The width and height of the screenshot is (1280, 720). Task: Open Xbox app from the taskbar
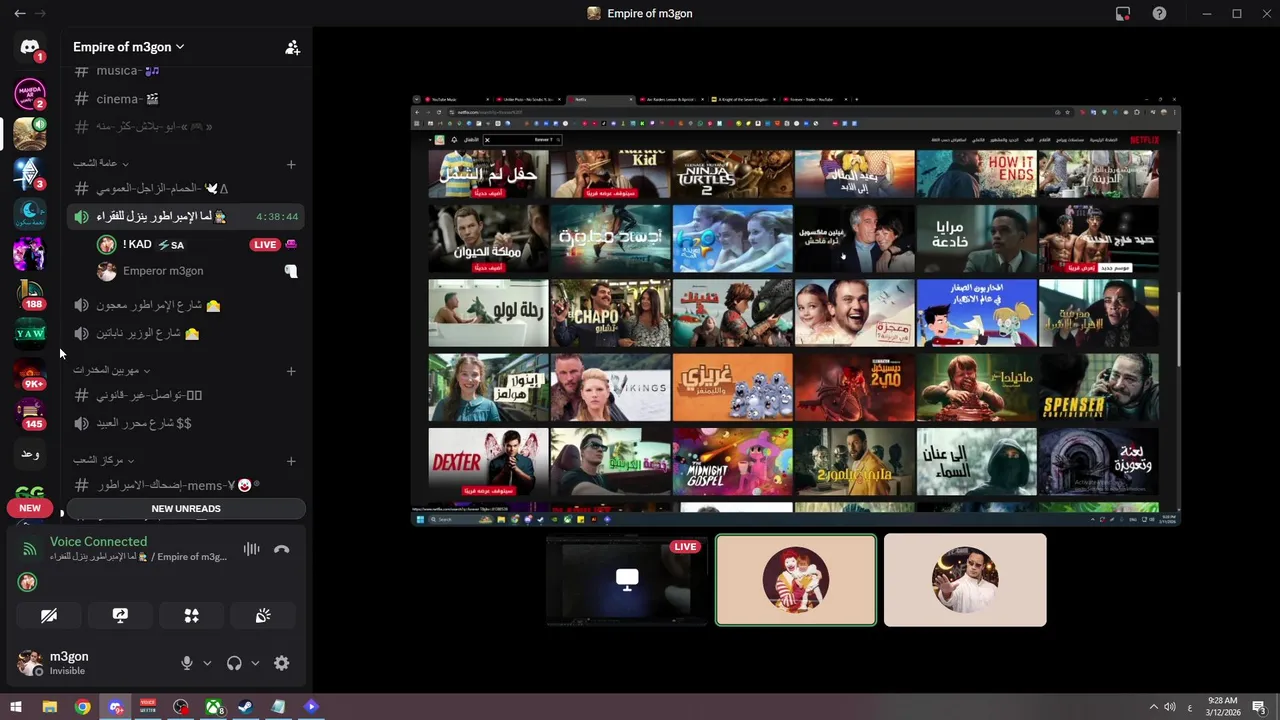(213, 707)
